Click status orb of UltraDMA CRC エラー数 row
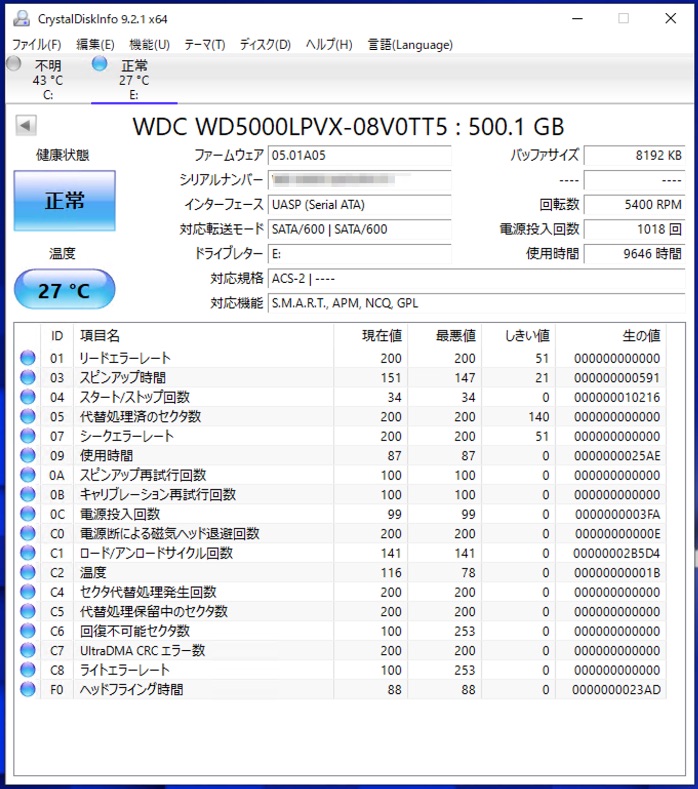The height and width of the screenshot is (789, 698). (x=28, y=650)
